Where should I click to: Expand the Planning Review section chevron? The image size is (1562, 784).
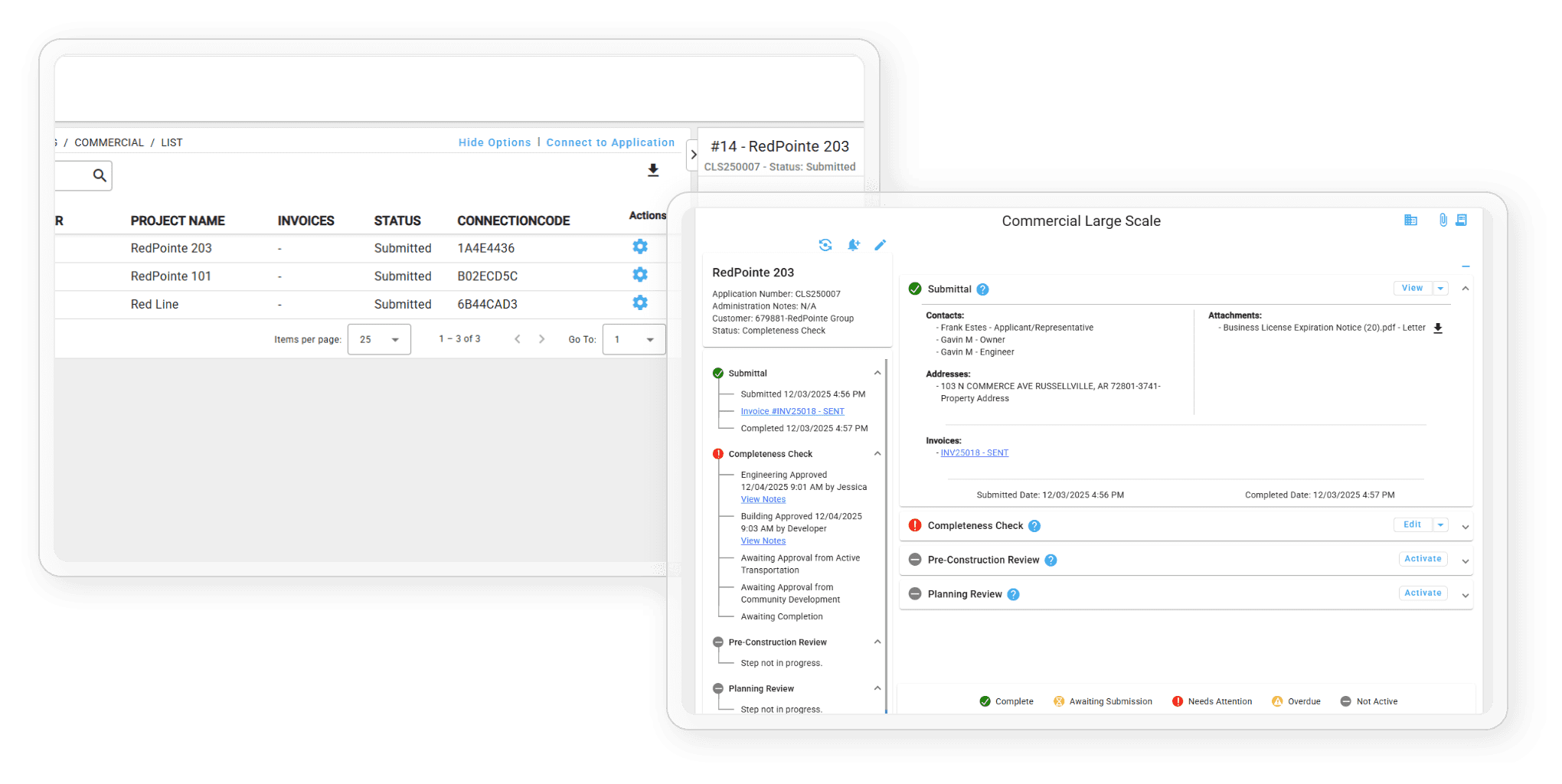click(x=1465, y=596)
